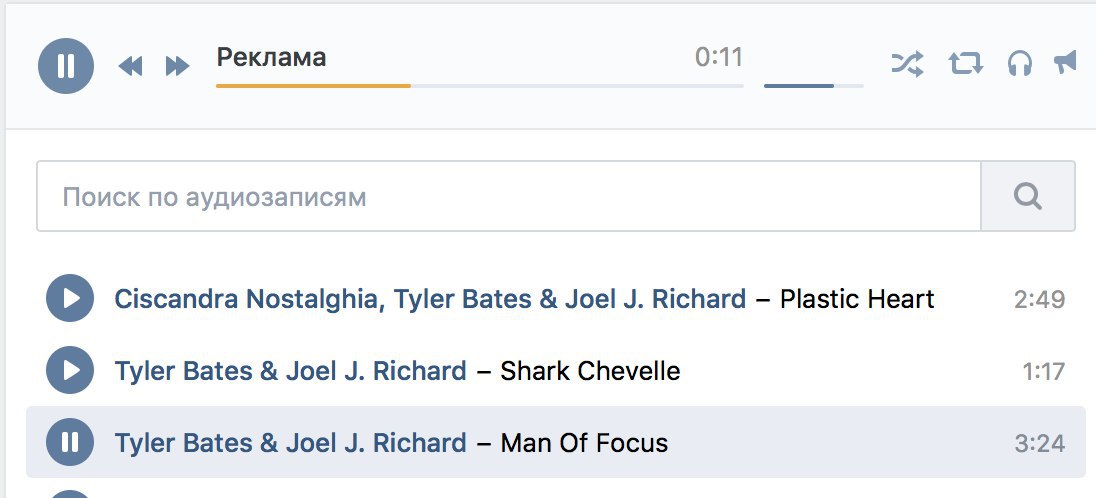Click the Man Of Focus duration 3:24
Screen dimensions: 1096x498
[1039, 443]
